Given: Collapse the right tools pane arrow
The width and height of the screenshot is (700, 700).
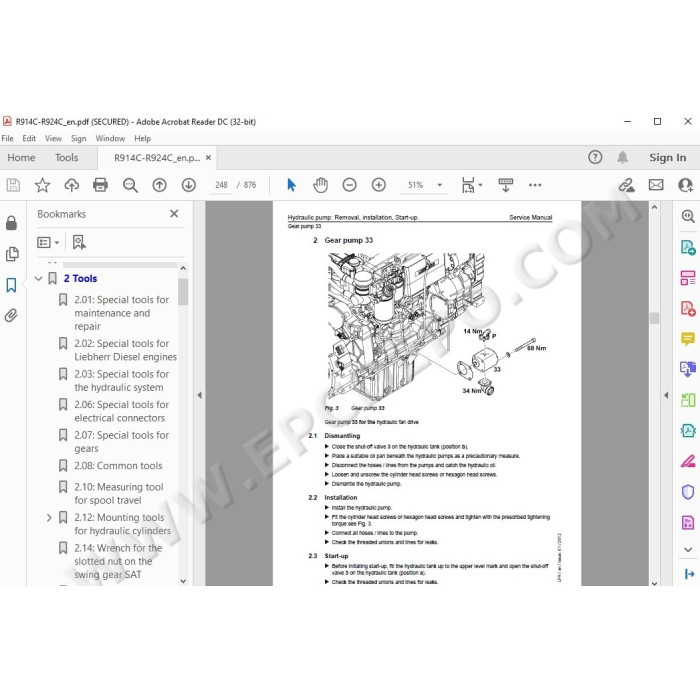Looking at the screenshot, I should [x=666, y=395].
